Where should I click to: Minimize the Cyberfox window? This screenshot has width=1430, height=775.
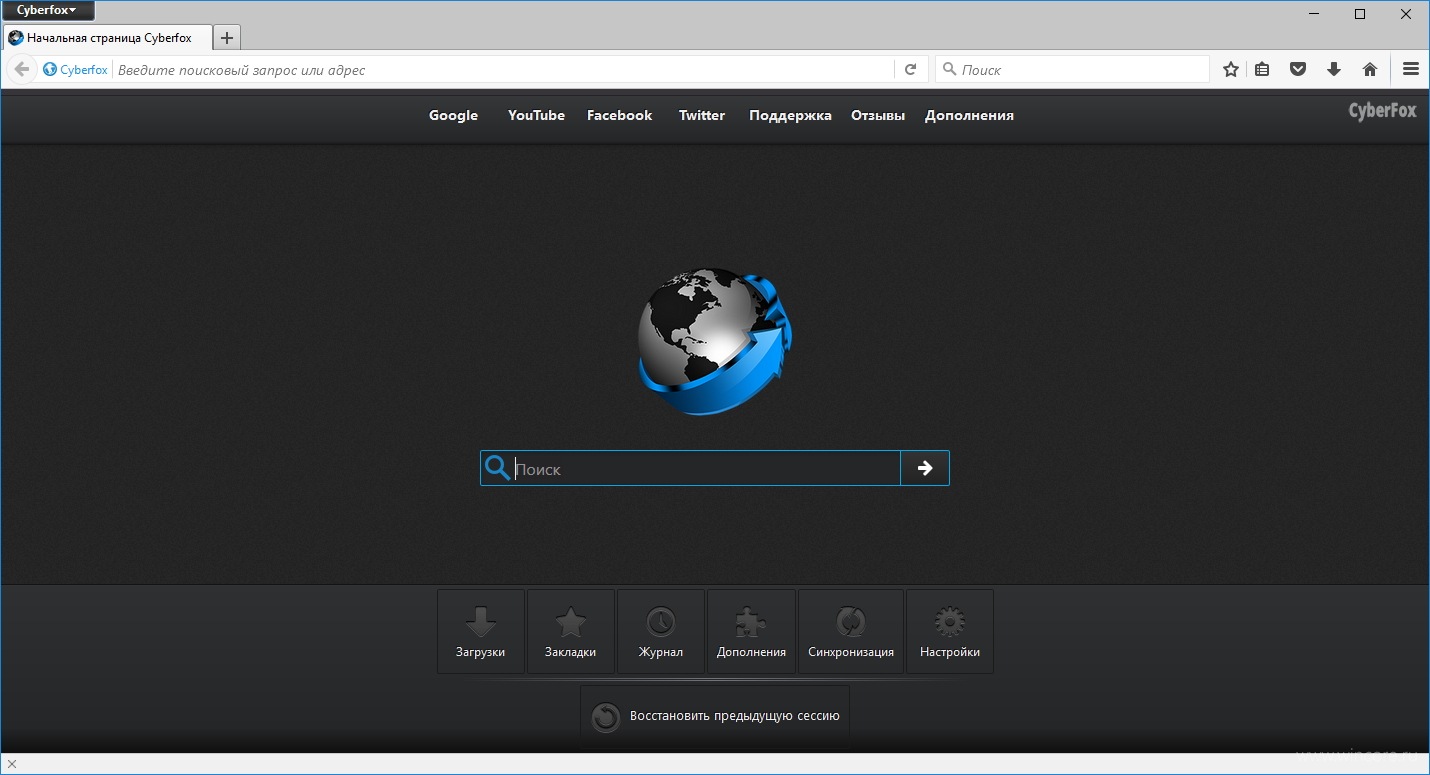click(1314, 13)
